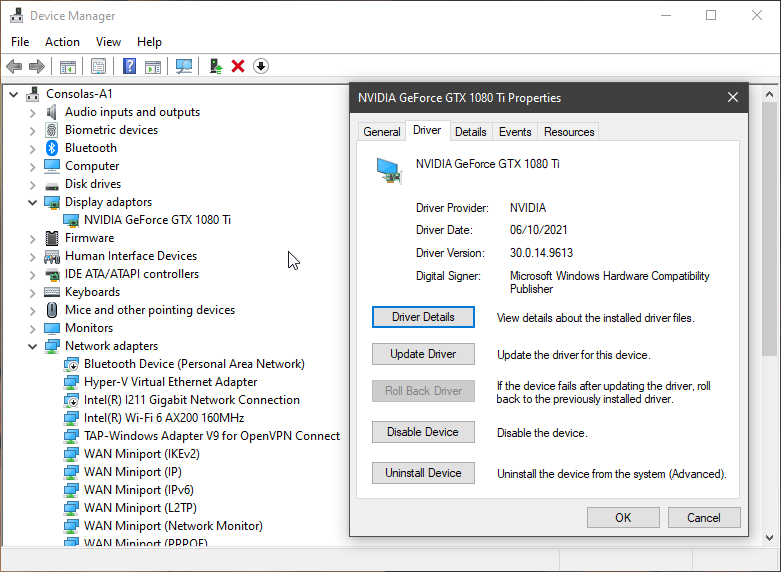The image size is (781, 572).
Task: Click the Hyper-V Virtual Ethernet Adapter icon
Action: pos(71,382)
